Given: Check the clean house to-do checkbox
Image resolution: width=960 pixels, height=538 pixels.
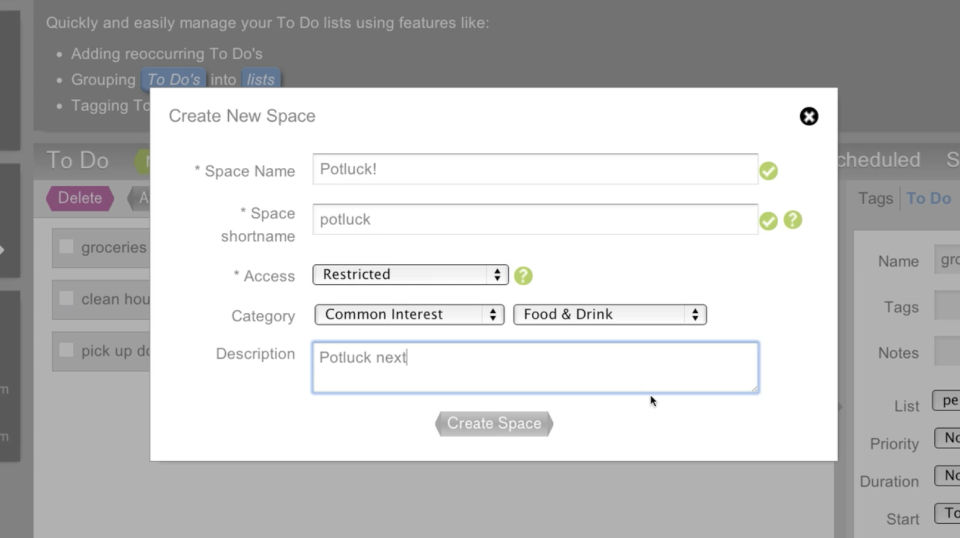Looking at the screenshot, I should click(x=66, y=298).
